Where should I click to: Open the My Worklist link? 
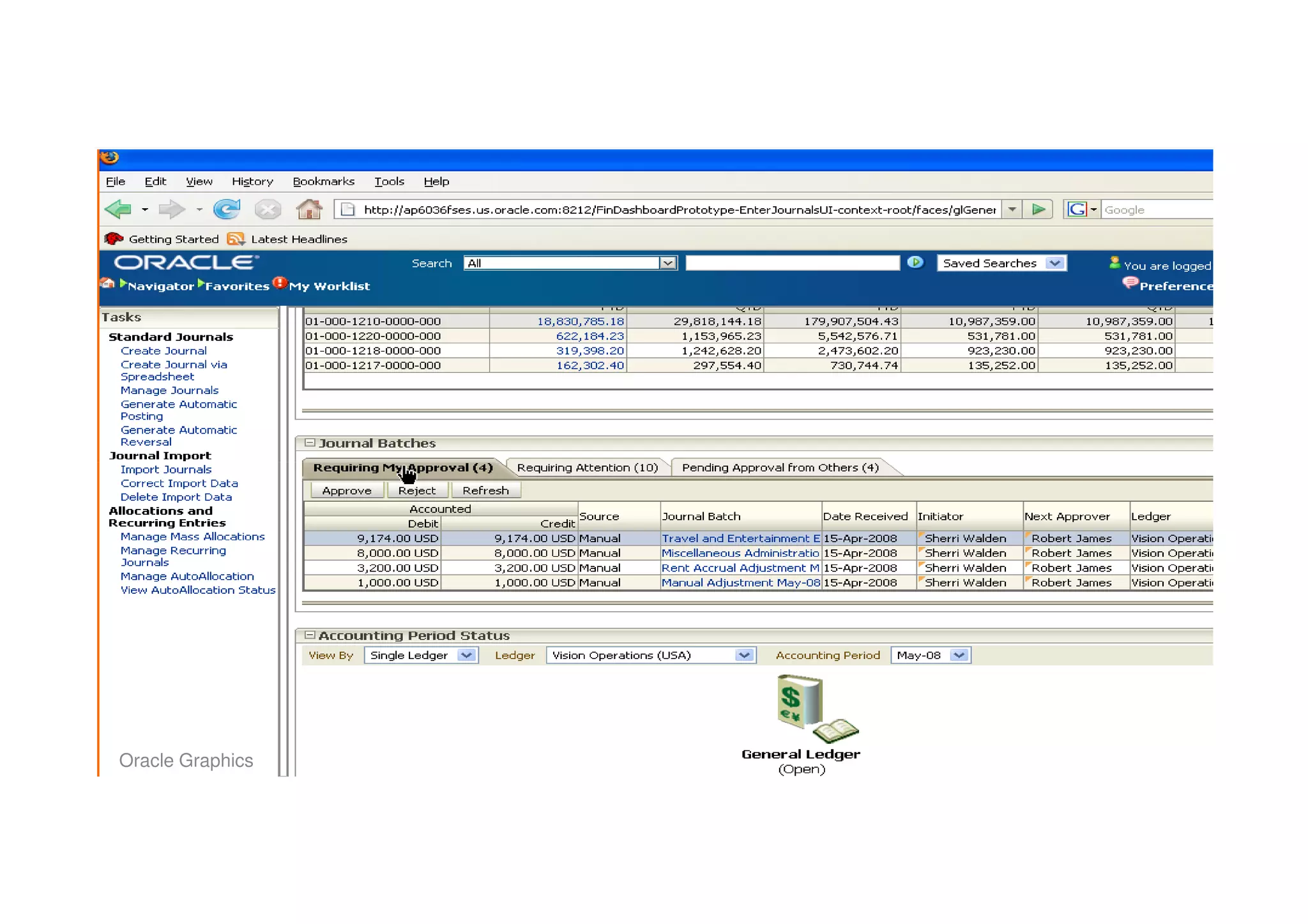coord(329,286)
